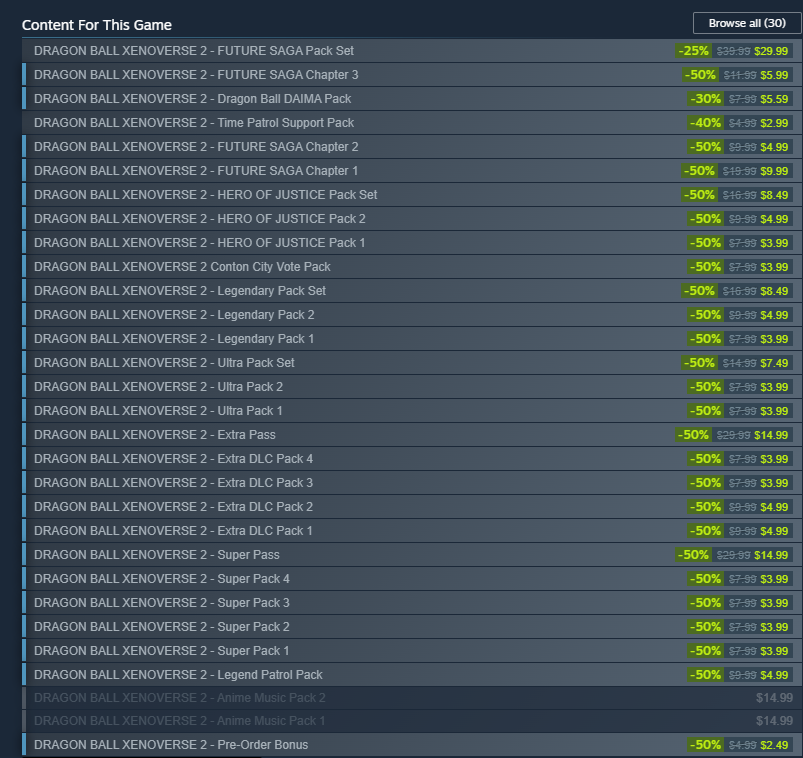Viewport: 803px width, 758px height.
Task: Open Legend Patrol Pack DLC
Action: [x=412, y=675]
